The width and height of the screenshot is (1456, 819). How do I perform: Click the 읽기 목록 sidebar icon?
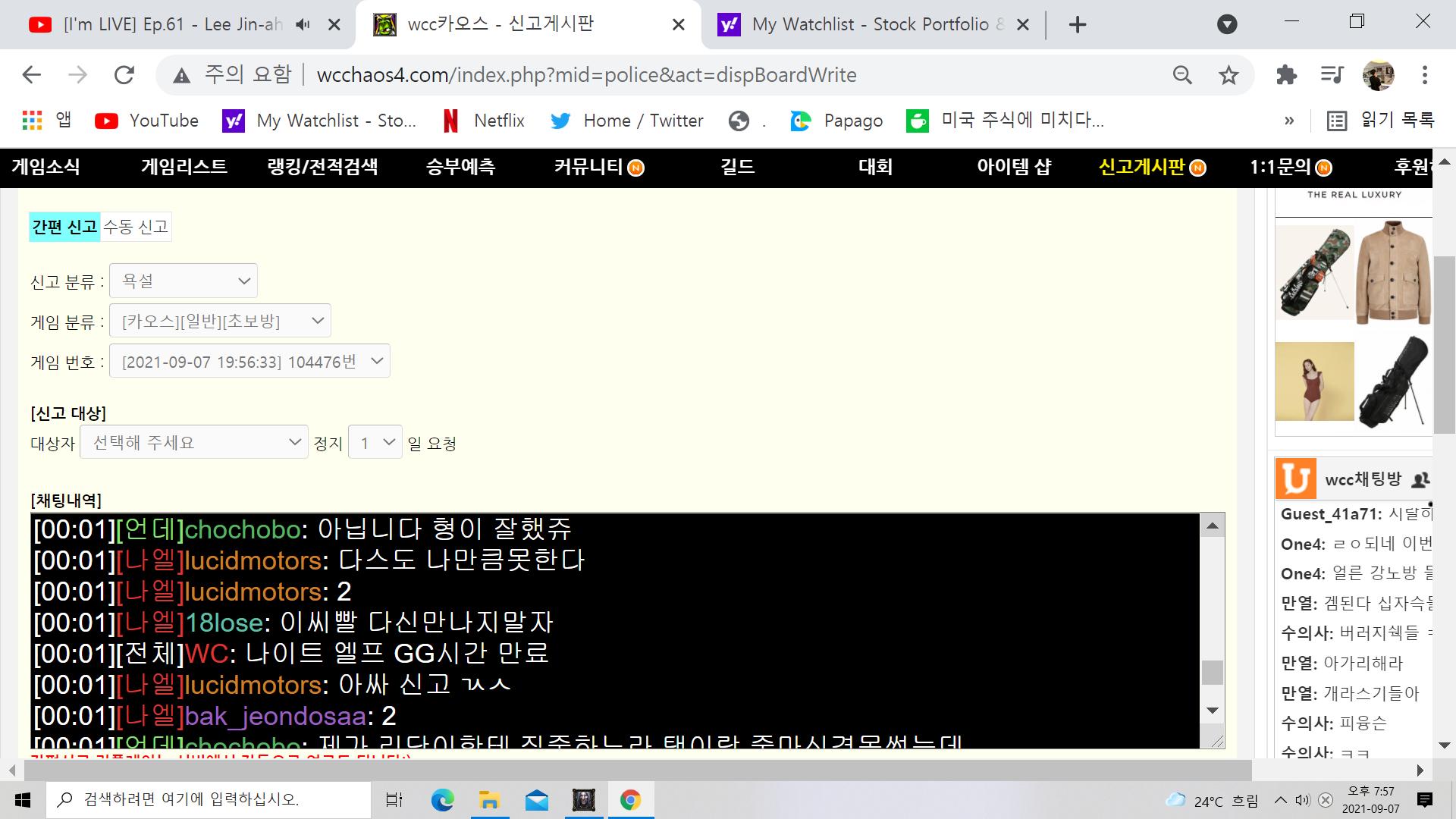point(1338,120)
